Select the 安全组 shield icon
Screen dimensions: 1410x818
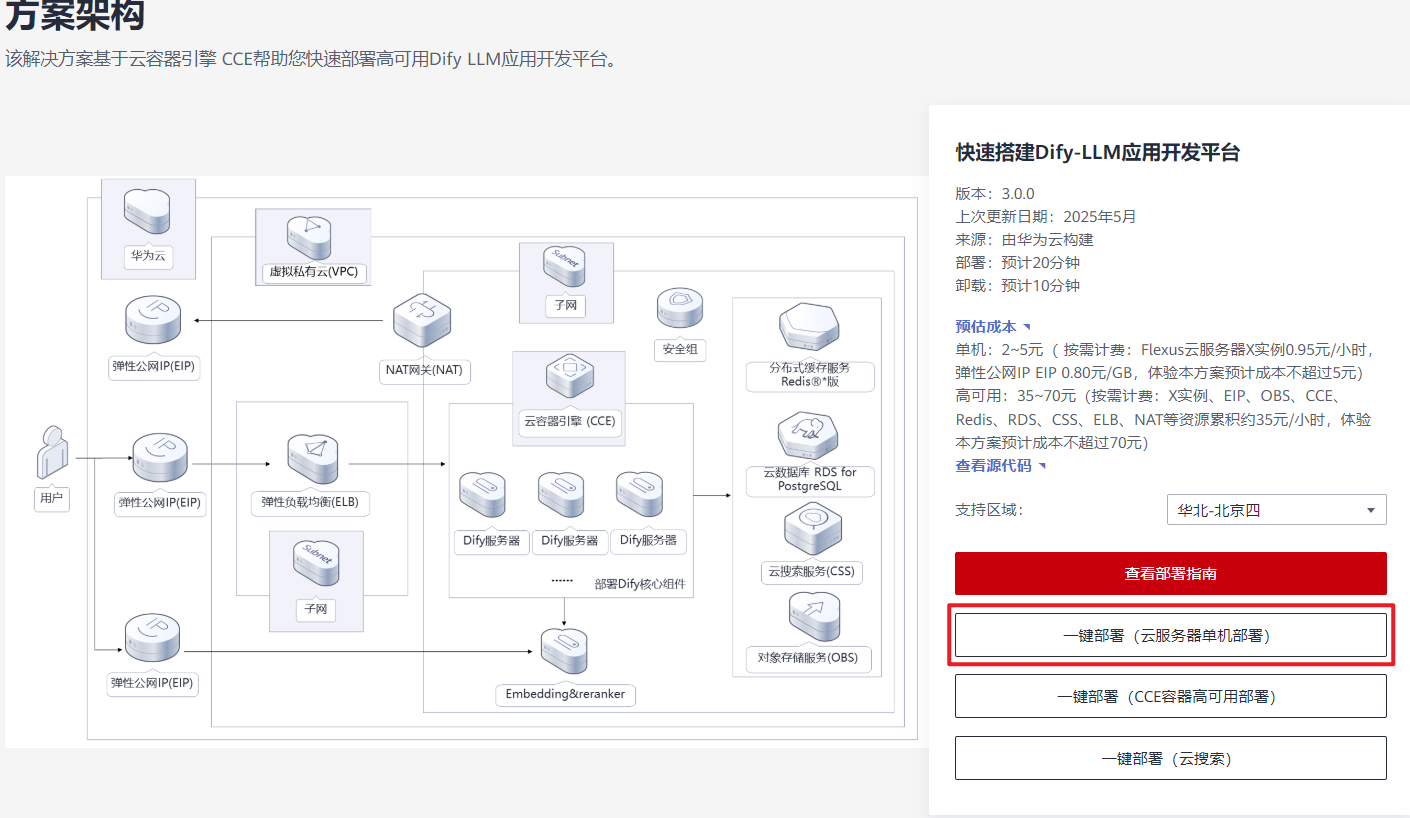pos(680,308)
